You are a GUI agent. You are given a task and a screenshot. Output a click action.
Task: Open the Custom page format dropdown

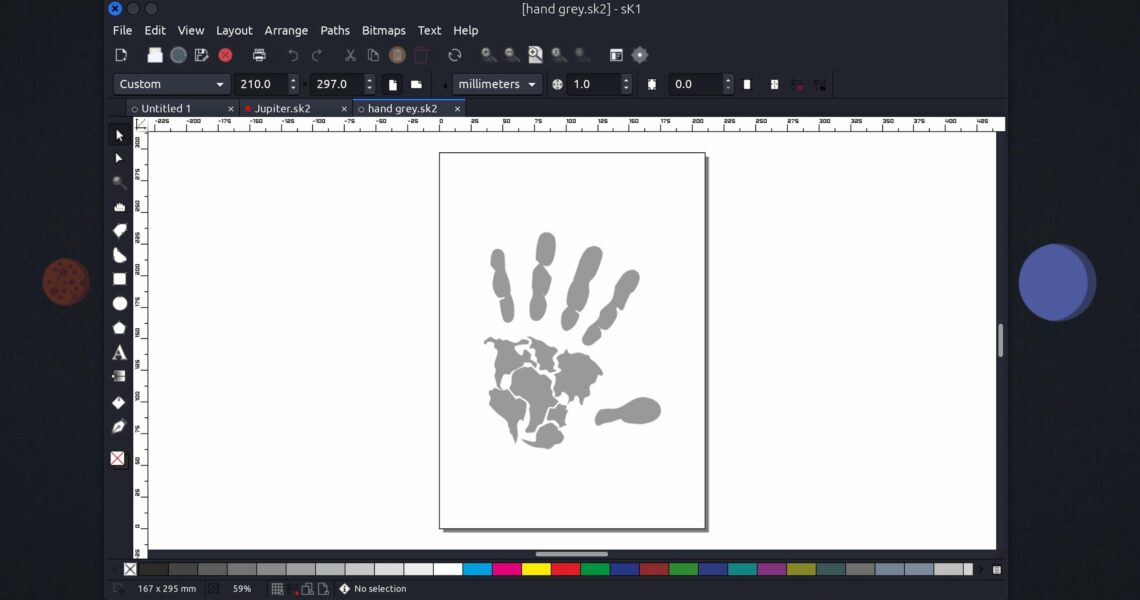click(x=172, y=85)
